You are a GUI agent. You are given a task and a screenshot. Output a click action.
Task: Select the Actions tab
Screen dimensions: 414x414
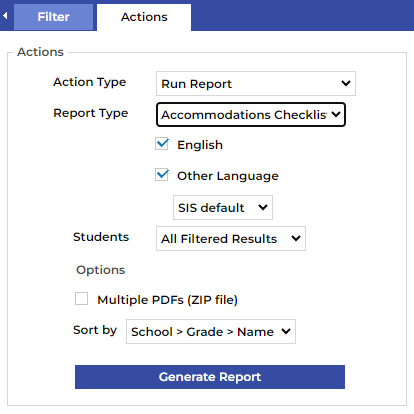point(144,17)
